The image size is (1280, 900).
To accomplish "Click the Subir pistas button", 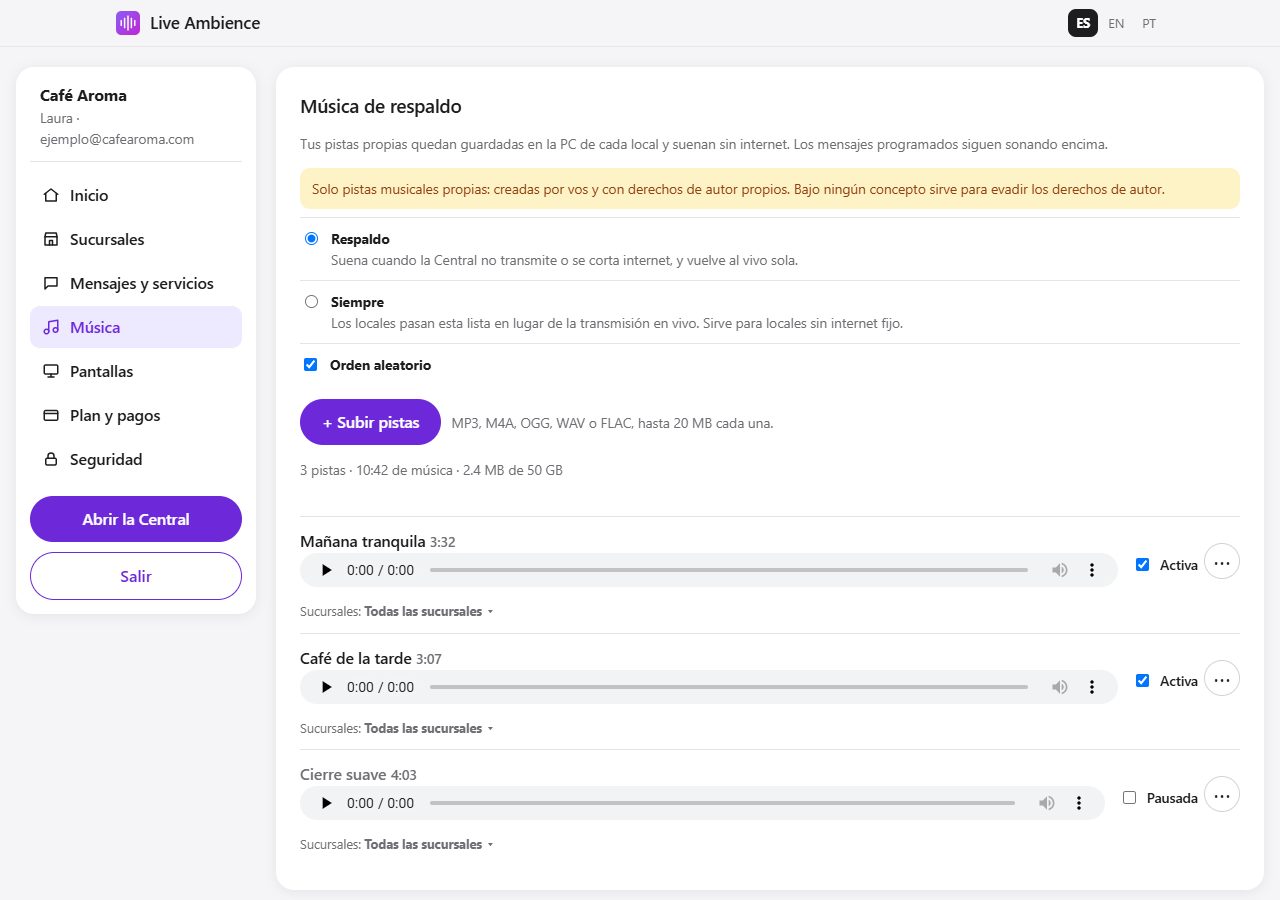I will pos(370,422).
